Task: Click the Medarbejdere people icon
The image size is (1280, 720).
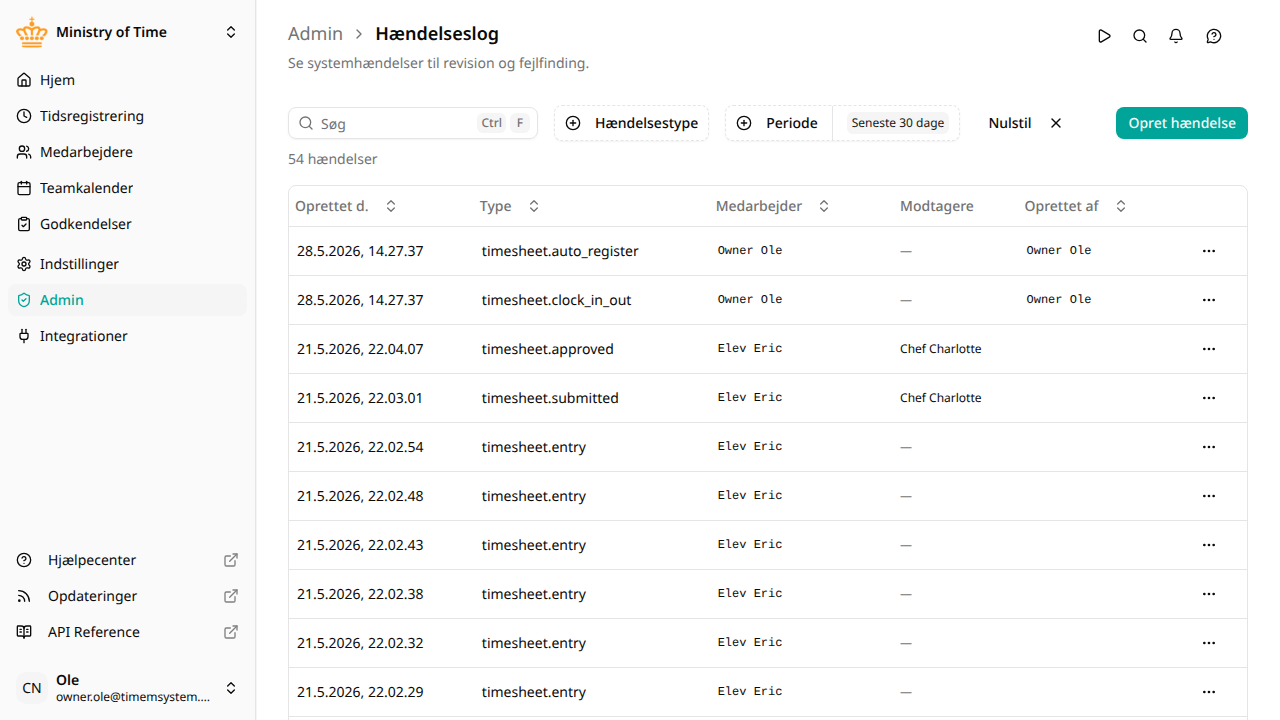Action: pyautogui.click(x=24, y=152)
